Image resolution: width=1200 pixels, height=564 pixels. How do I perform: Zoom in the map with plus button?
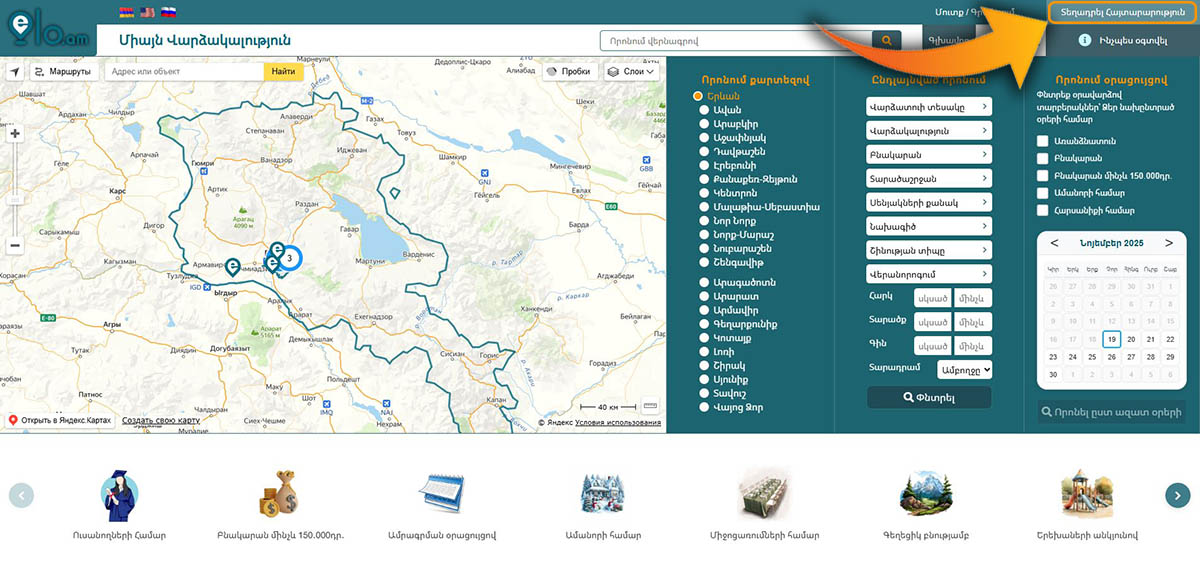click(x=15, y=133)
